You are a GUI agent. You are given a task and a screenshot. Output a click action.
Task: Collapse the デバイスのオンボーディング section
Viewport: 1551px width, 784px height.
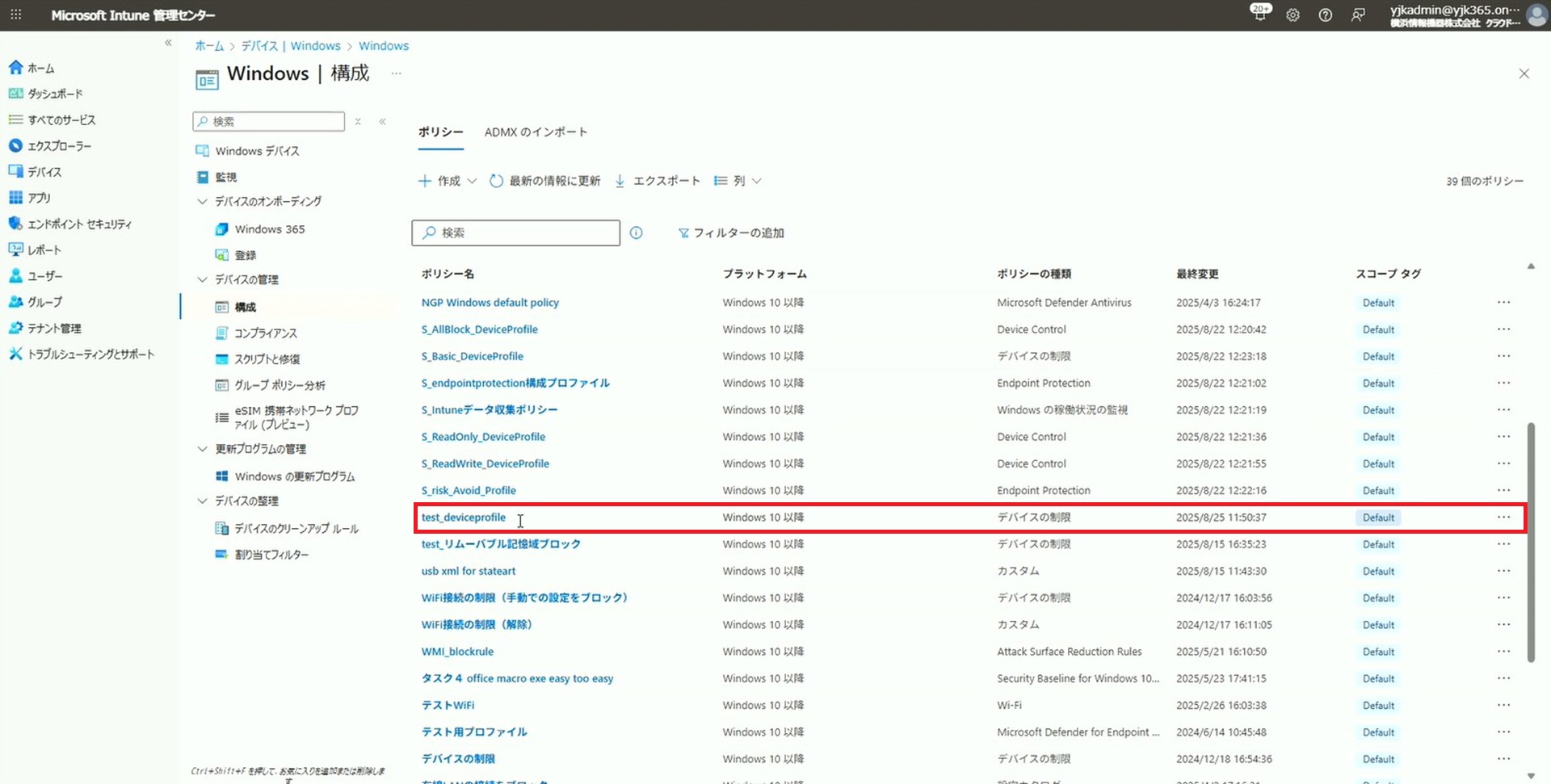202,201
